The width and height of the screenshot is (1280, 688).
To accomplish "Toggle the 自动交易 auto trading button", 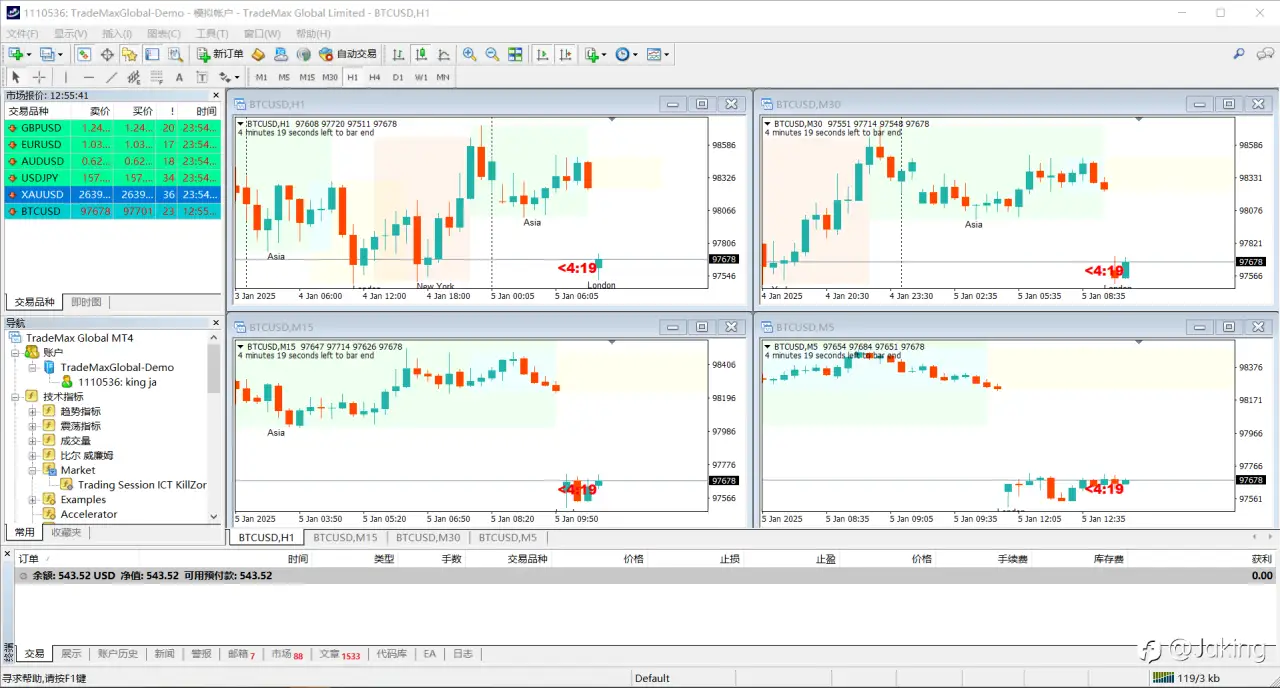I will 348,54.
